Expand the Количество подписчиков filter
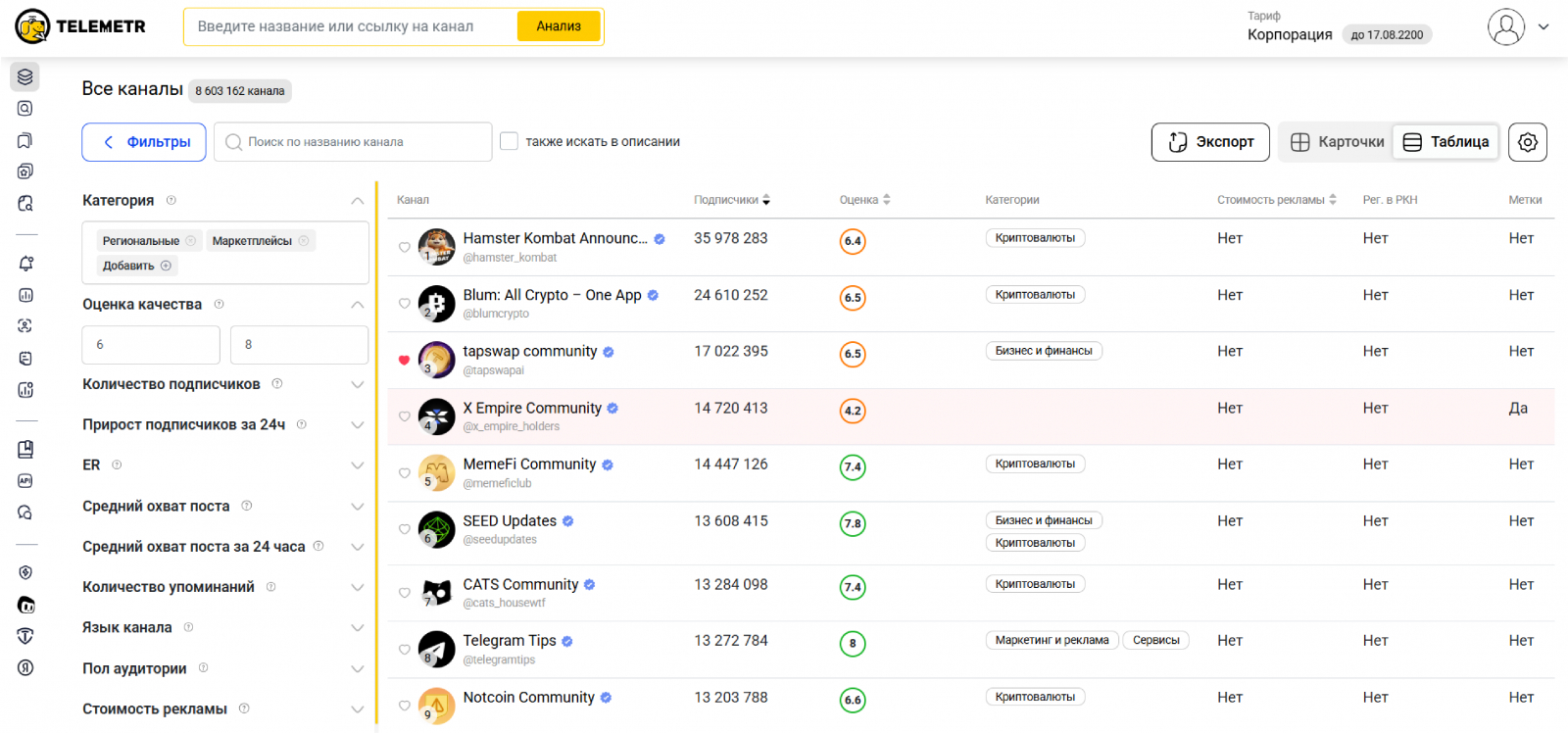 click(357, 384)
